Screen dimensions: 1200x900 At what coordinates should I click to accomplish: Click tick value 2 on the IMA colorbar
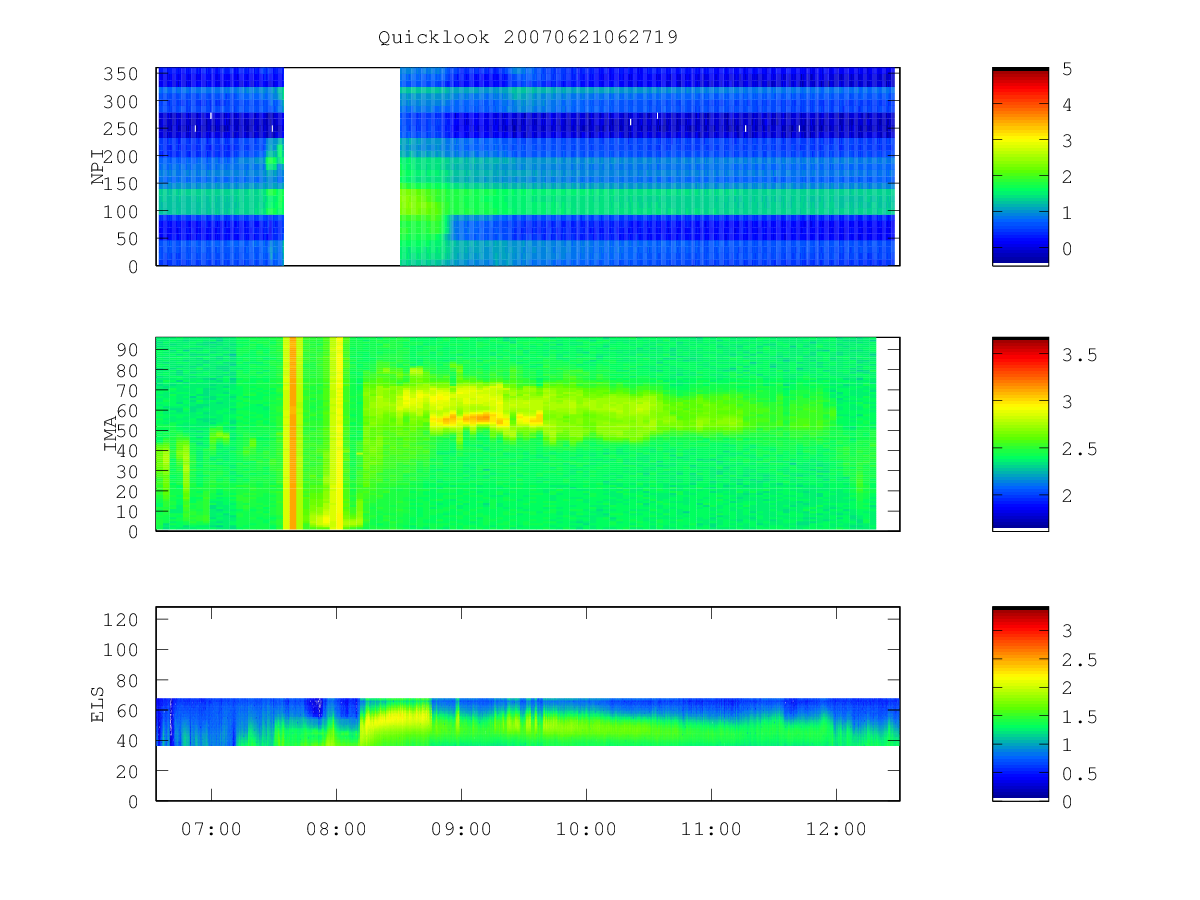(x=1068, y=496)
